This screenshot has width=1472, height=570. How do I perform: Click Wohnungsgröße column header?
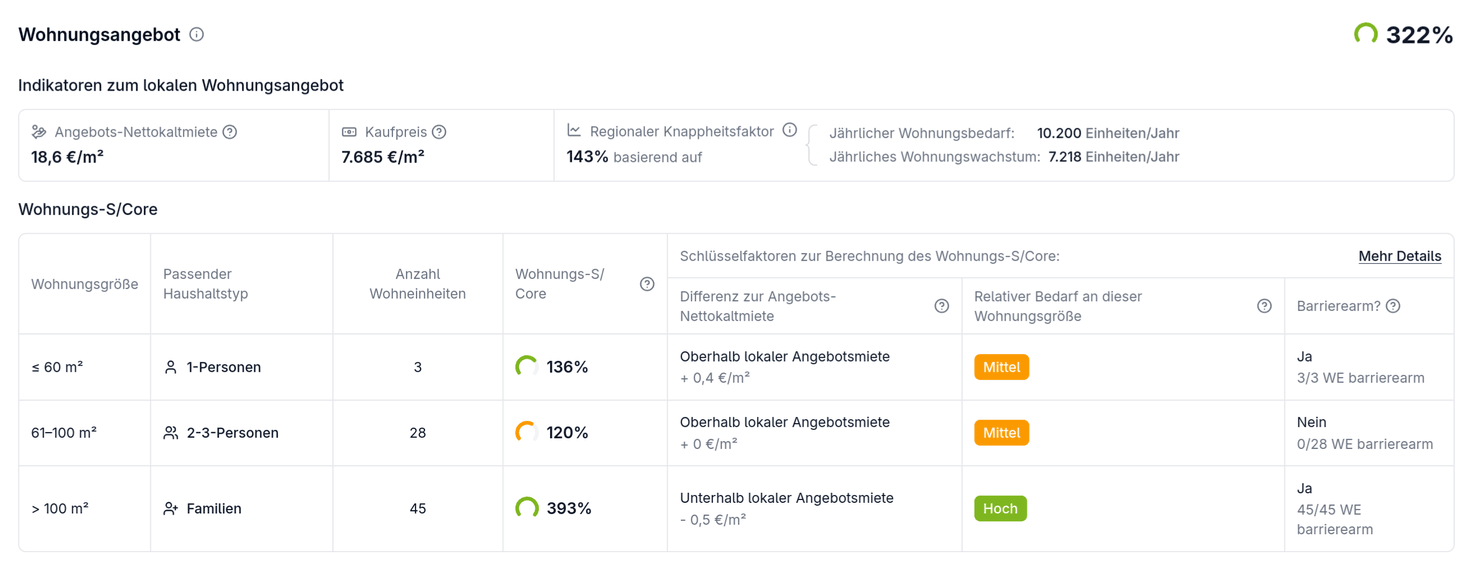(85, 284)
